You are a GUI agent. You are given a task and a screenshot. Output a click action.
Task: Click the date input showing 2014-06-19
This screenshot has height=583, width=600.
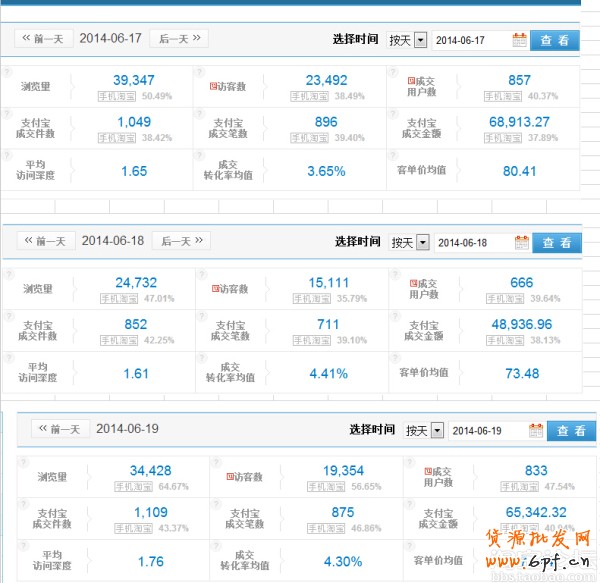click(486, 430)
